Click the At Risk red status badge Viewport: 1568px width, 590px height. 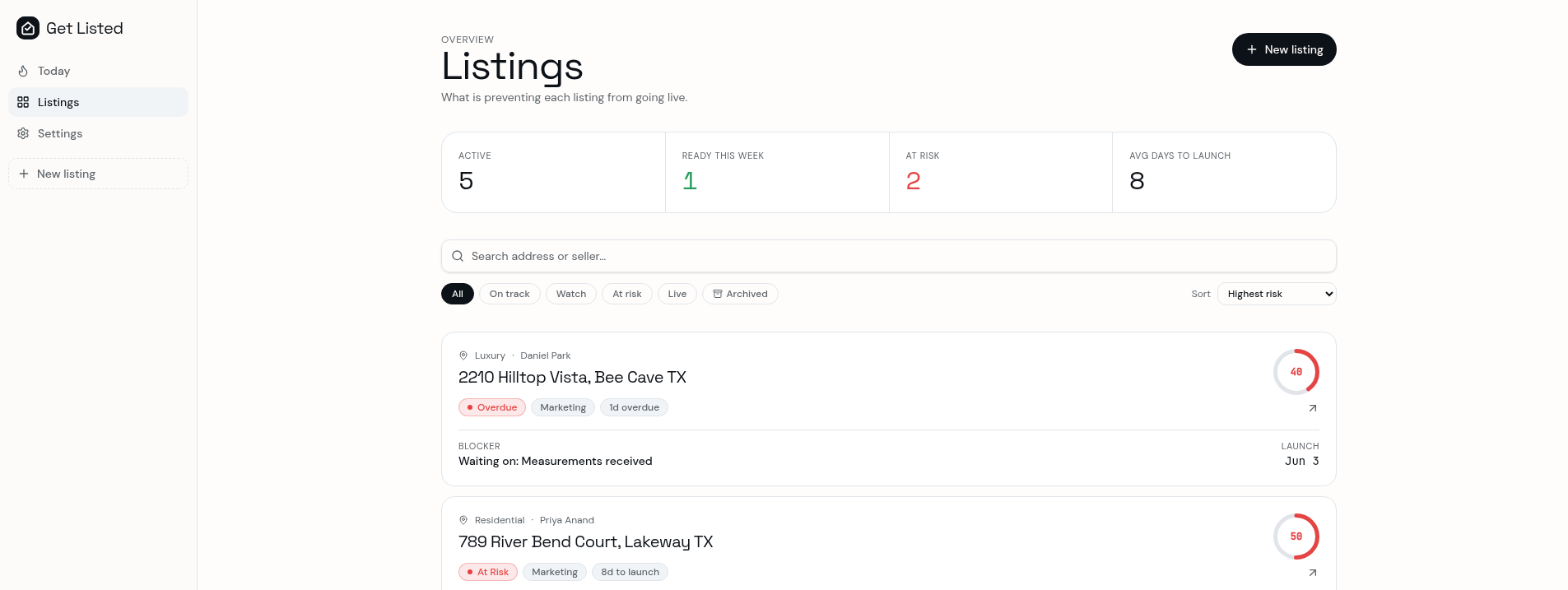(x=488, y=572)
